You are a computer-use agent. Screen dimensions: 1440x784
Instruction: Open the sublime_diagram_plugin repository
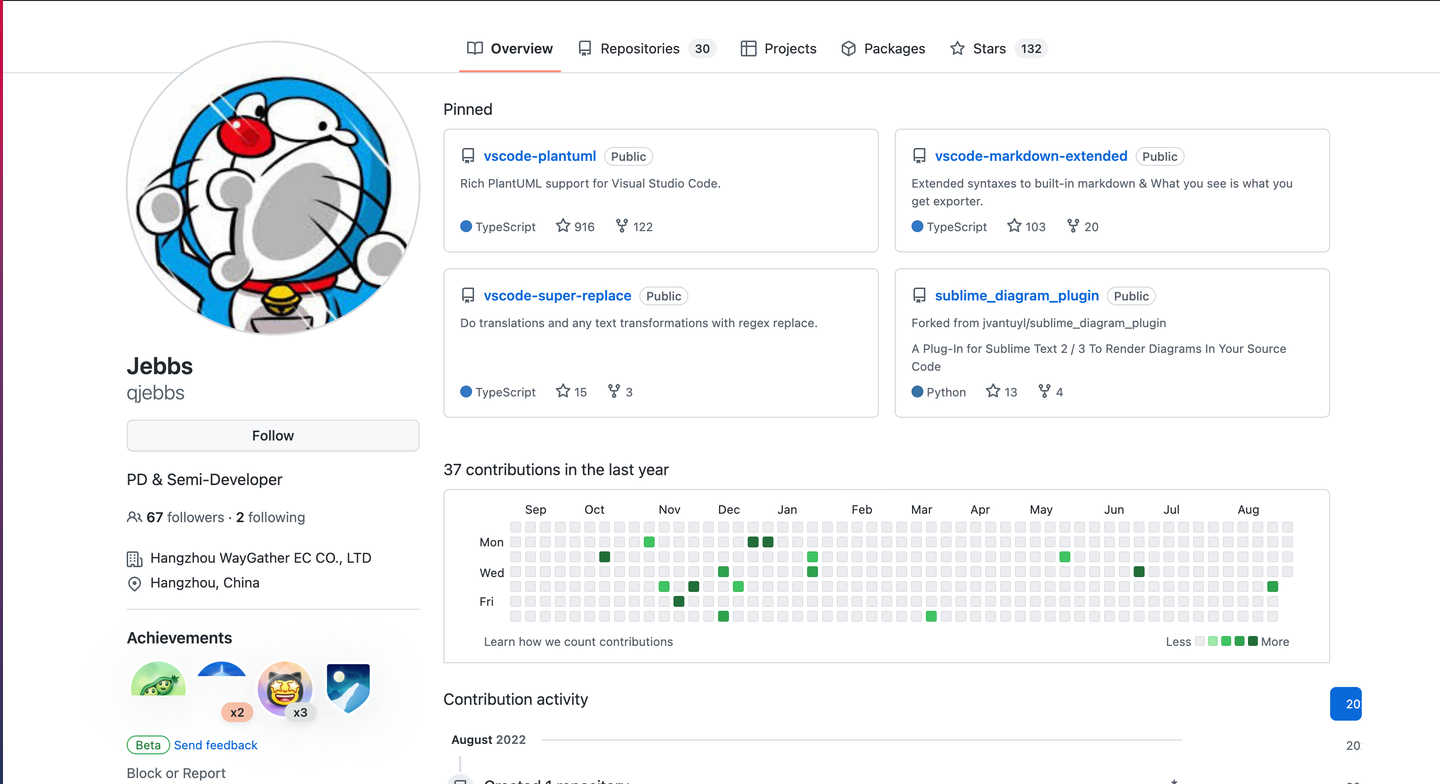[1017, 296]
